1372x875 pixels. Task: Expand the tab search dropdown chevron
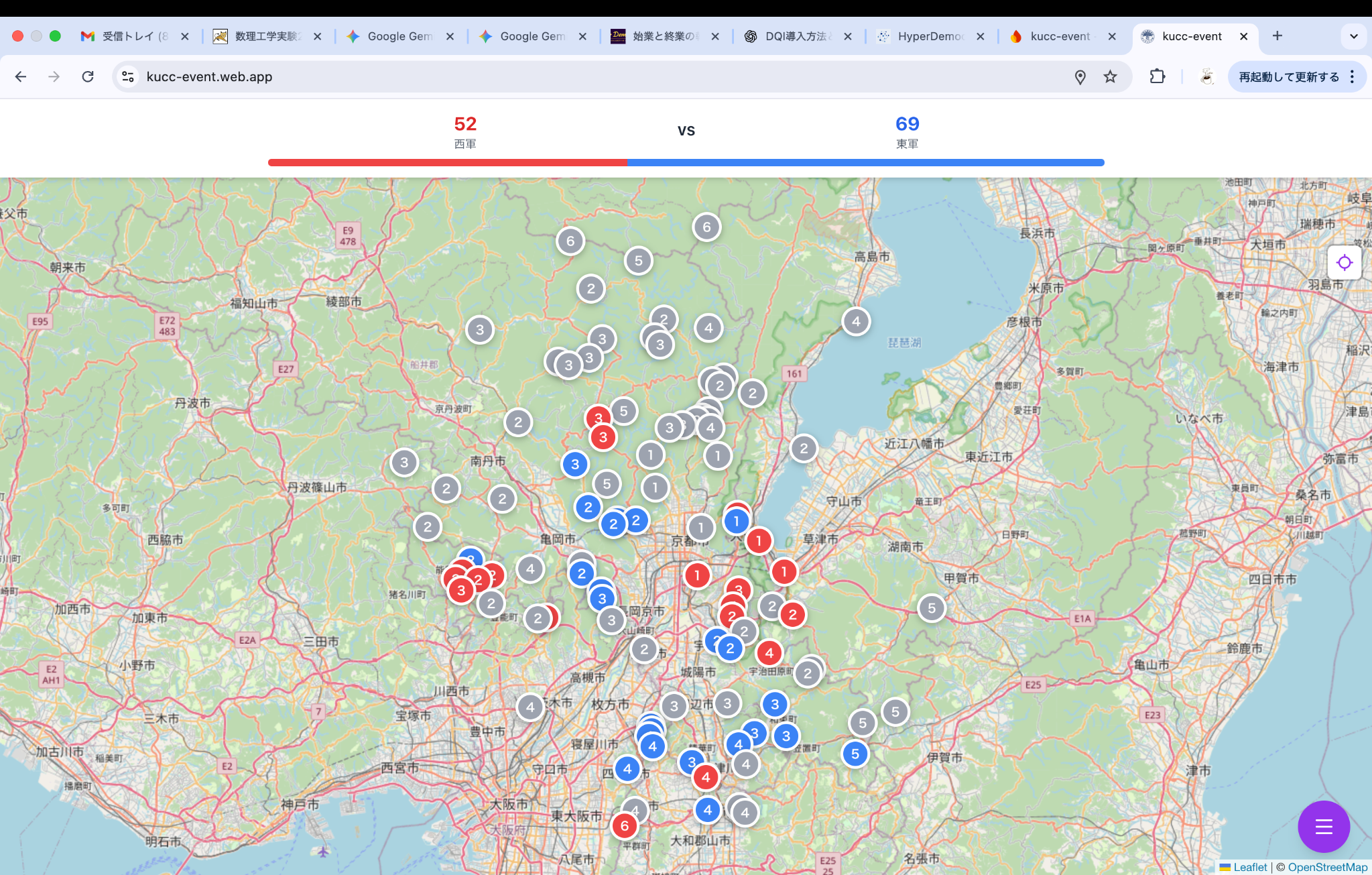point(1353,36)
